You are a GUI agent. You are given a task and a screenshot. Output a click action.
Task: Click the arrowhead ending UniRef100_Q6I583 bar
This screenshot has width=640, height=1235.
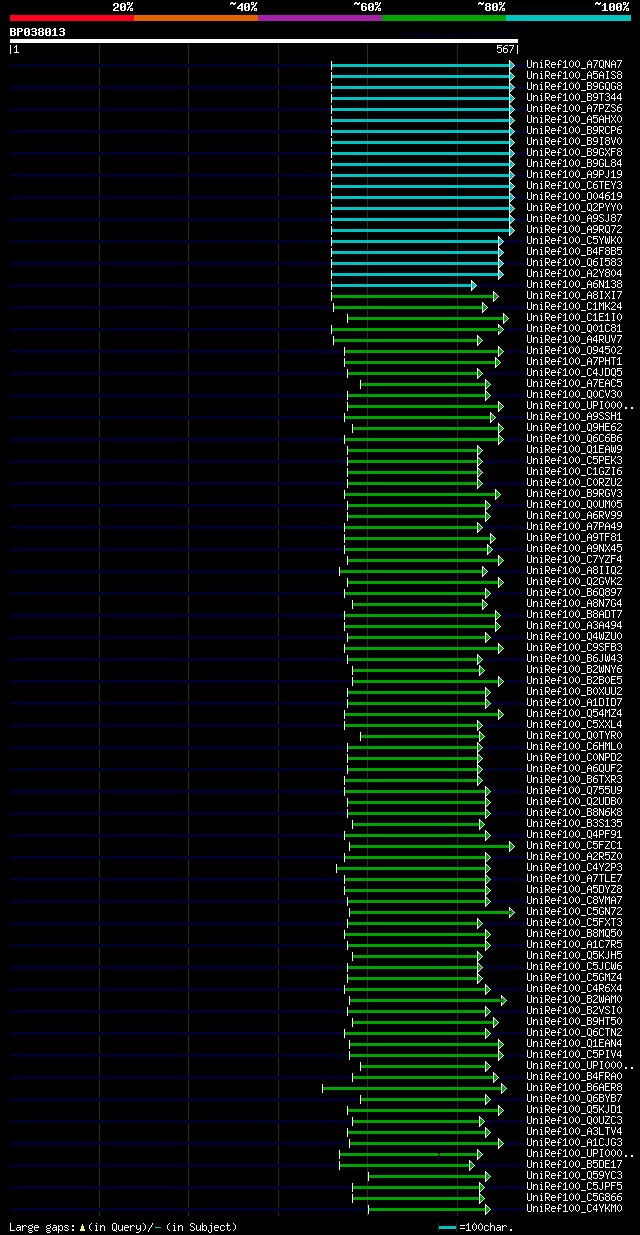(500, 262)
